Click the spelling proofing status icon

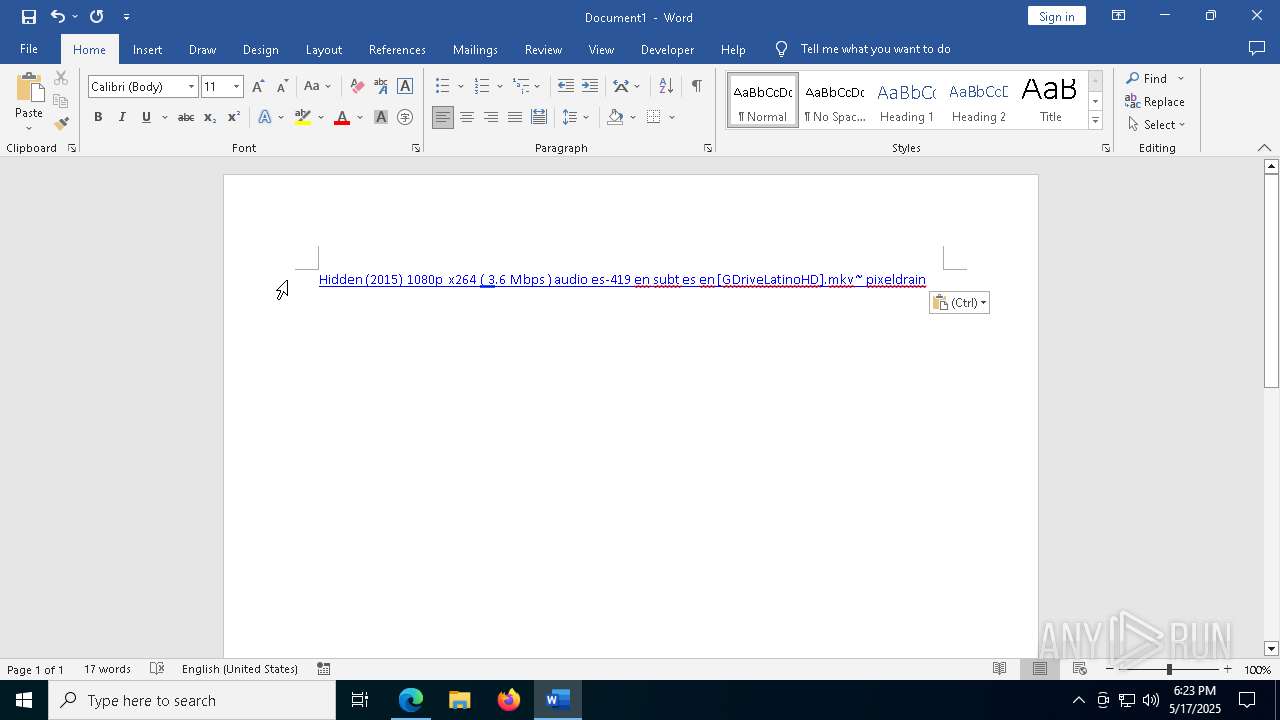click(x=157, y=669)
